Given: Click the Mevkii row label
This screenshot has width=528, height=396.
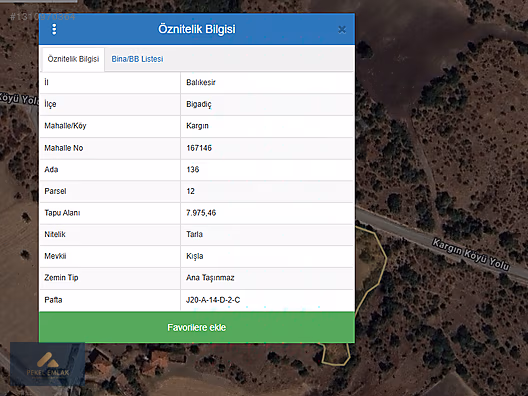Looking at the screenshot, I should (x=55, y=256).
